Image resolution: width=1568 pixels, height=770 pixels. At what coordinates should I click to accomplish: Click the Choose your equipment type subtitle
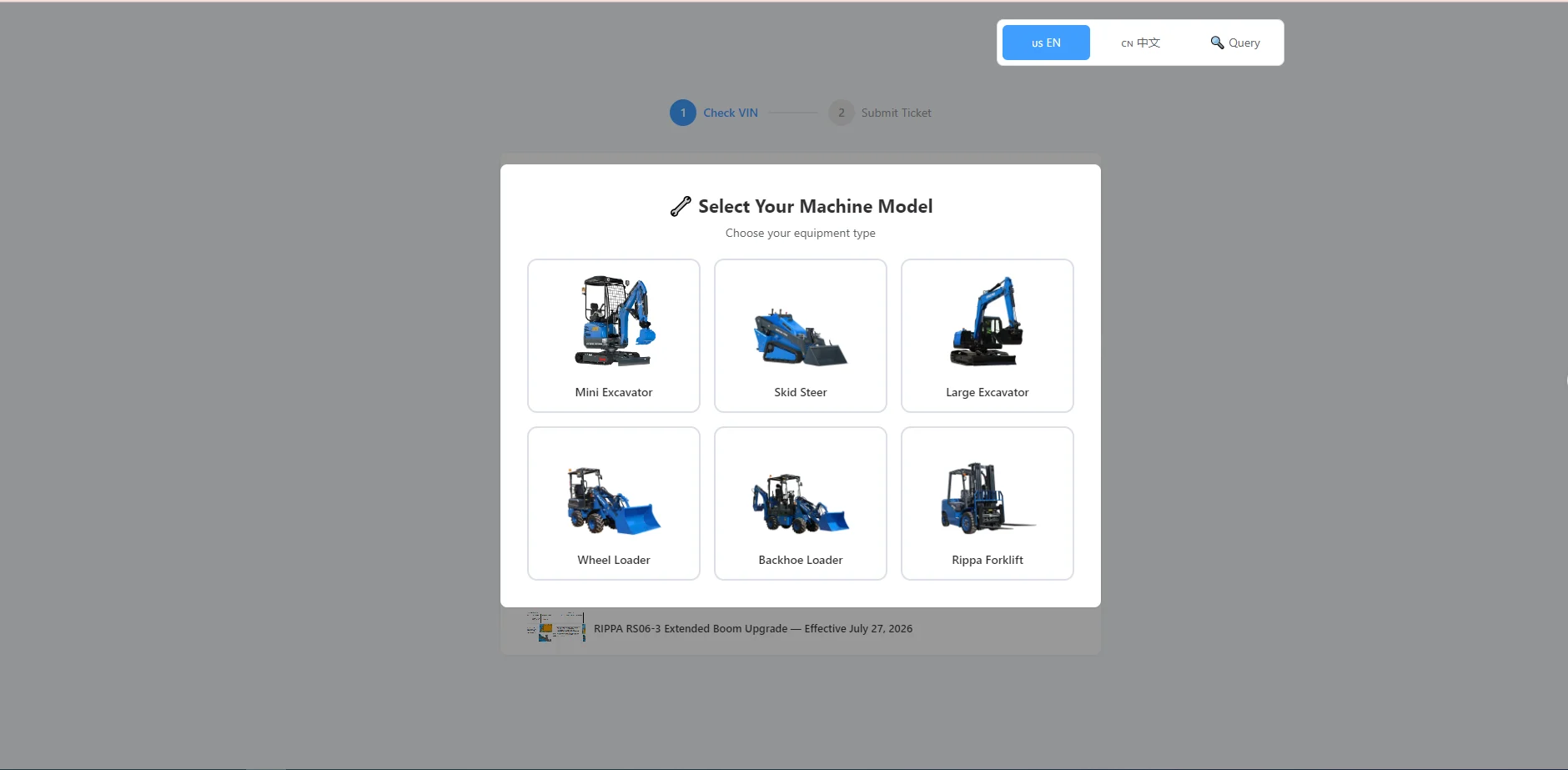point(801,234)
